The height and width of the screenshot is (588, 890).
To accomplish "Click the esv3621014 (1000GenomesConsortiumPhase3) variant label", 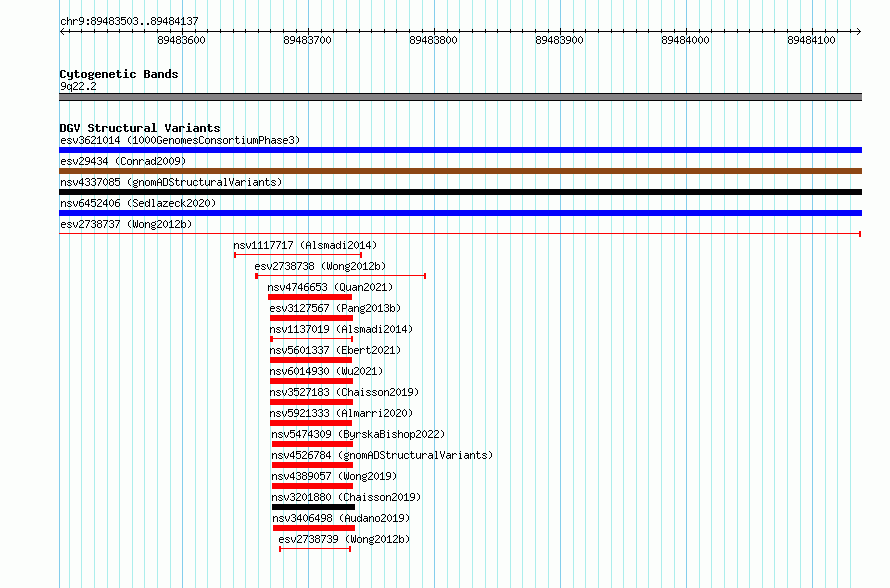I will [x=180, y=140].
